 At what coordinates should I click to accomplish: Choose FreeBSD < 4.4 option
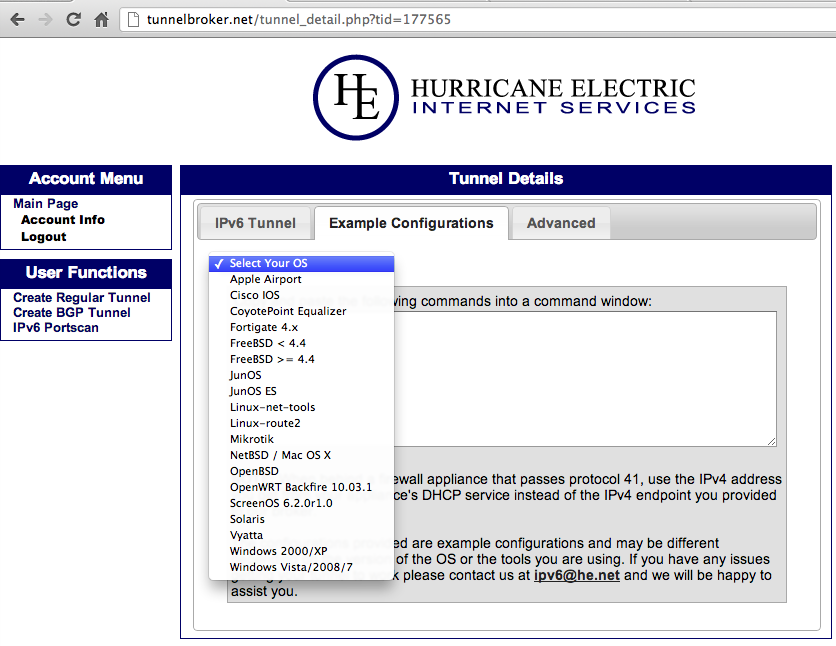pos(301,343)
